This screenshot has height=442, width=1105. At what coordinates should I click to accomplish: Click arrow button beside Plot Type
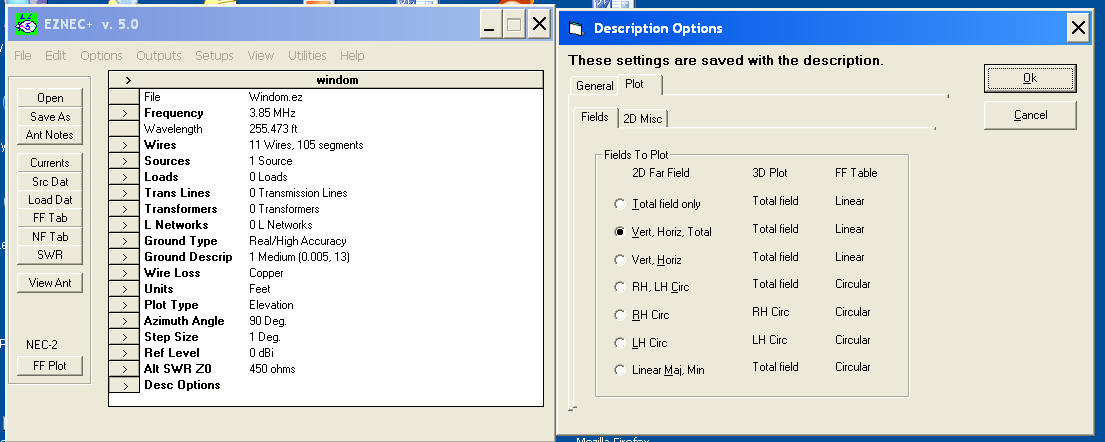tap(124, 305)
